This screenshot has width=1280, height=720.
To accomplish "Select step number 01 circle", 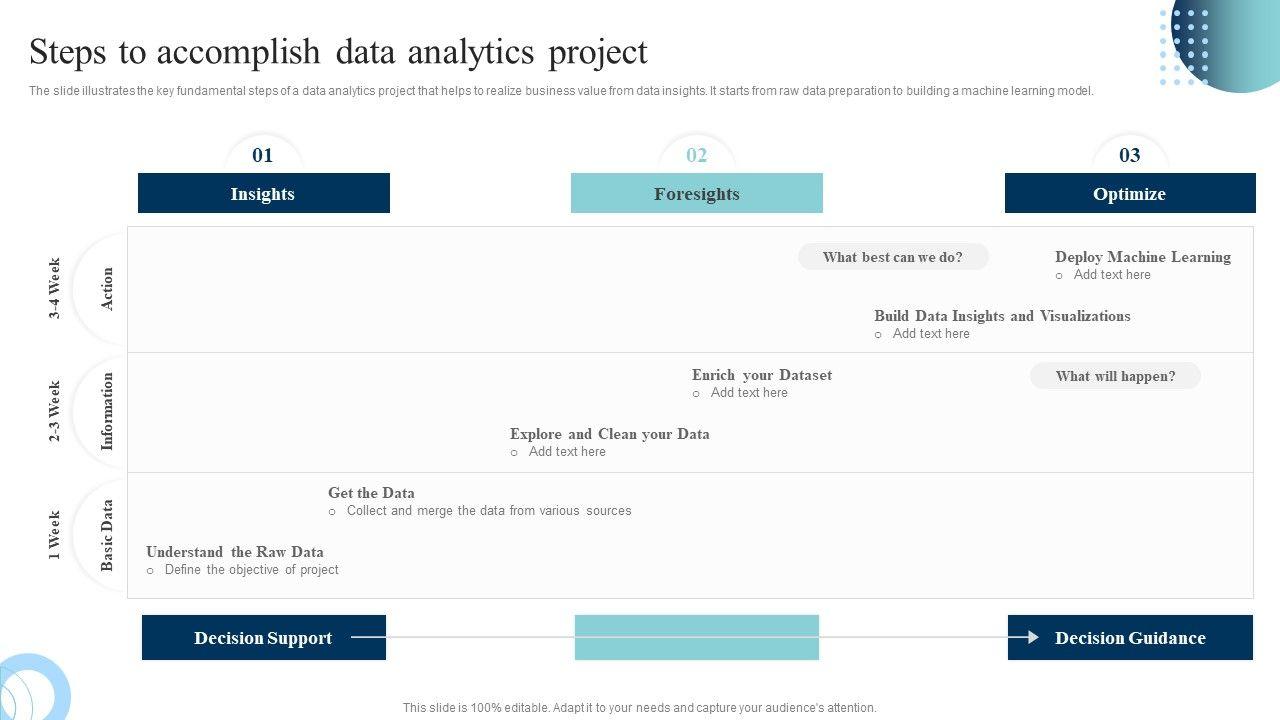I will (263, 155).
